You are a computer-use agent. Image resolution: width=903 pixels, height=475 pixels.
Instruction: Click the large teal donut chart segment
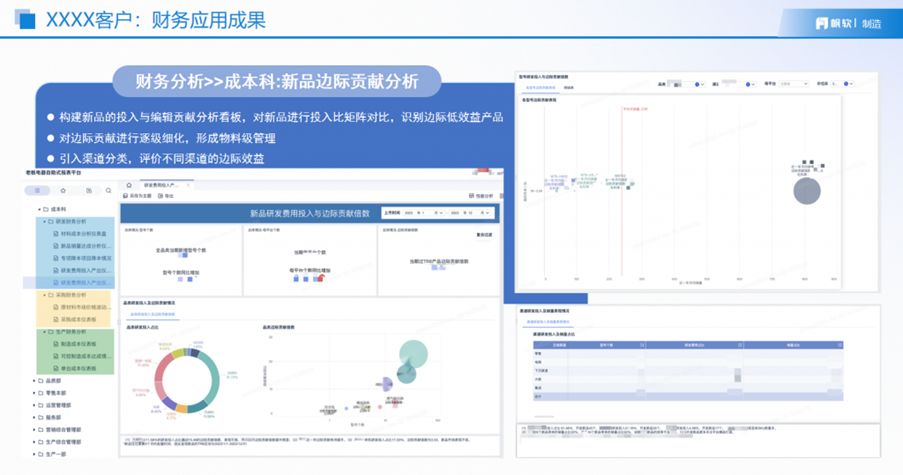(x=215, y=377)
